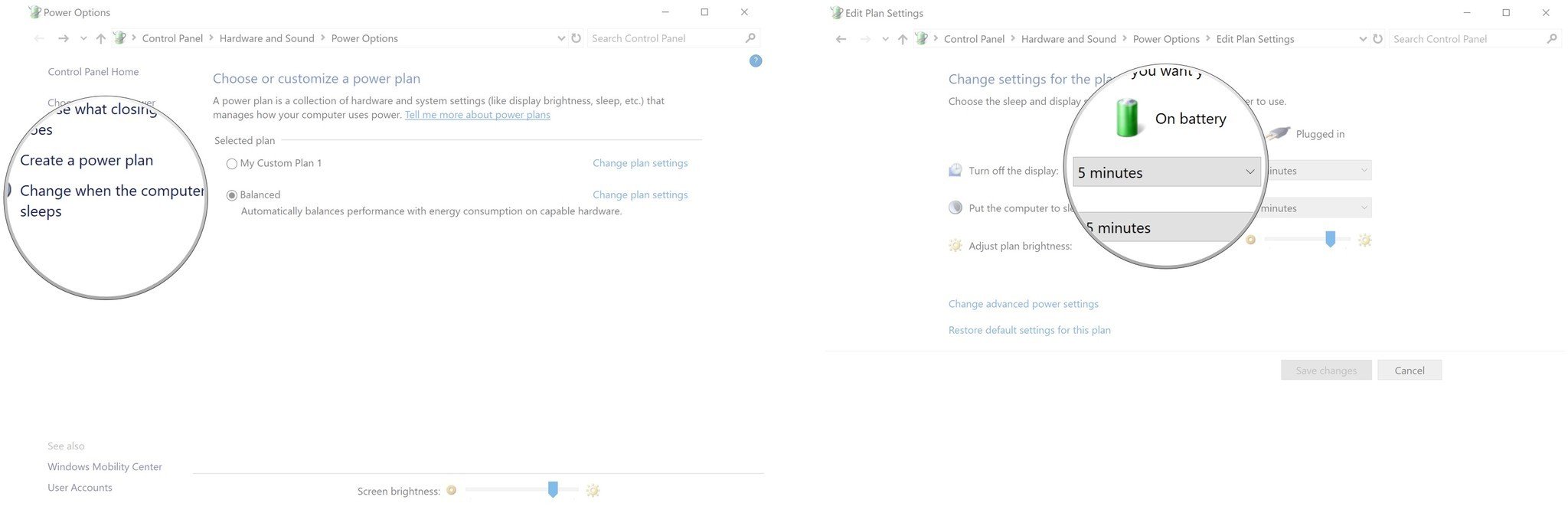Click up arrow in Edit Plan Settings window
1568x513 pixels.
902,39
